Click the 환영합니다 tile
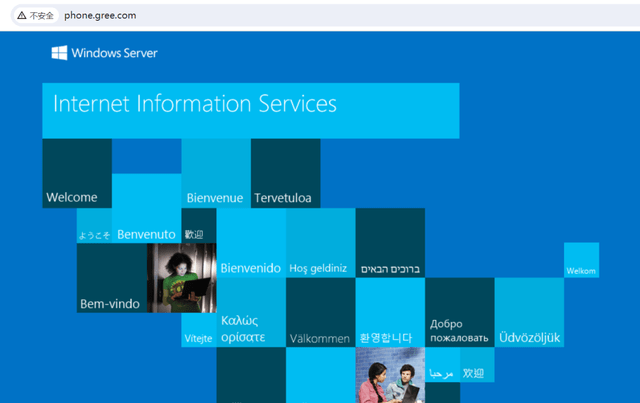Viewport: 640px width, 403px height. tap(390, 312)
